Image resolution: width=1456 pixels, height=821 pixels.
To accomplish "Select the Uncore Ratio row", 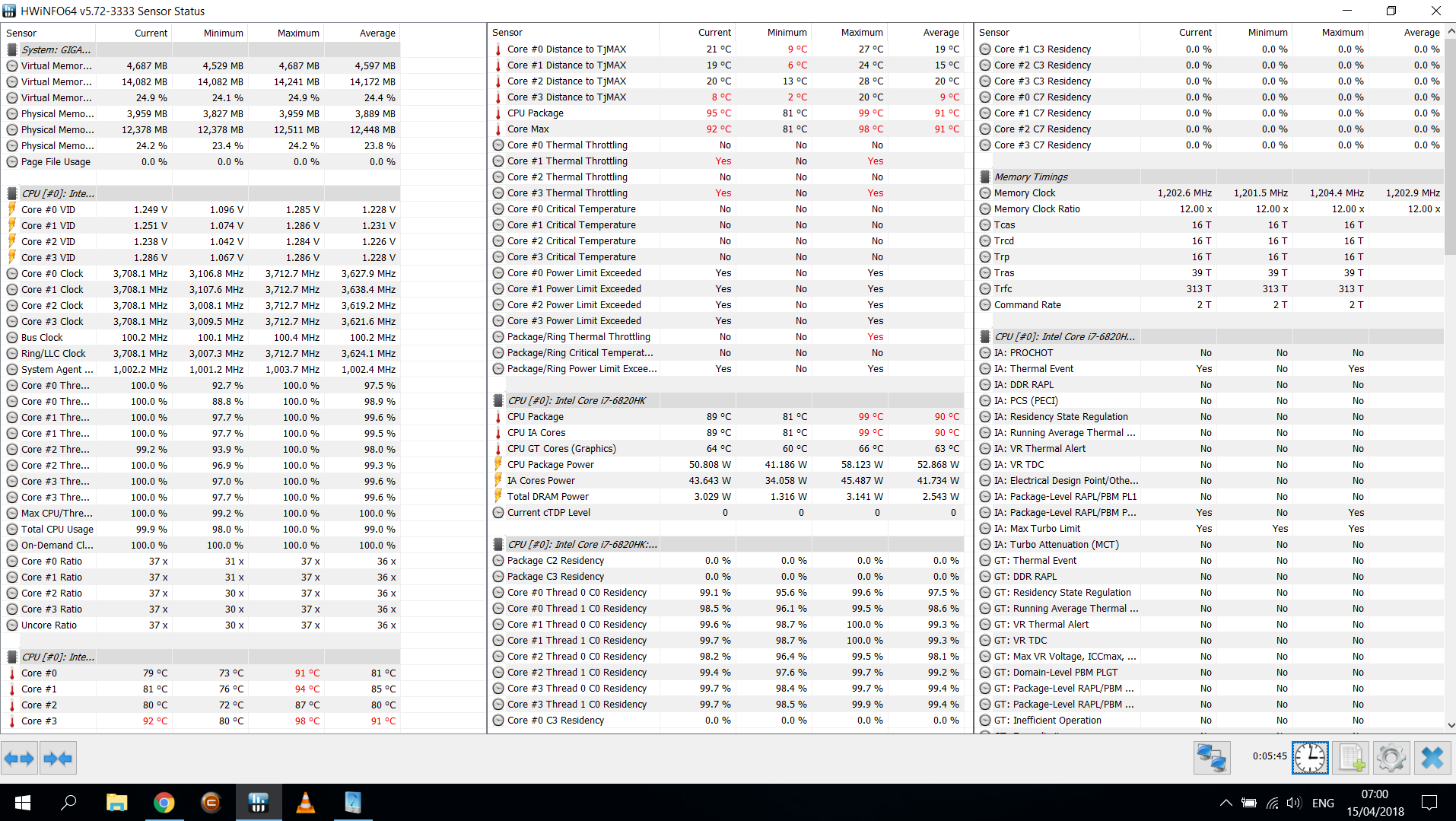I will [201, 625].
